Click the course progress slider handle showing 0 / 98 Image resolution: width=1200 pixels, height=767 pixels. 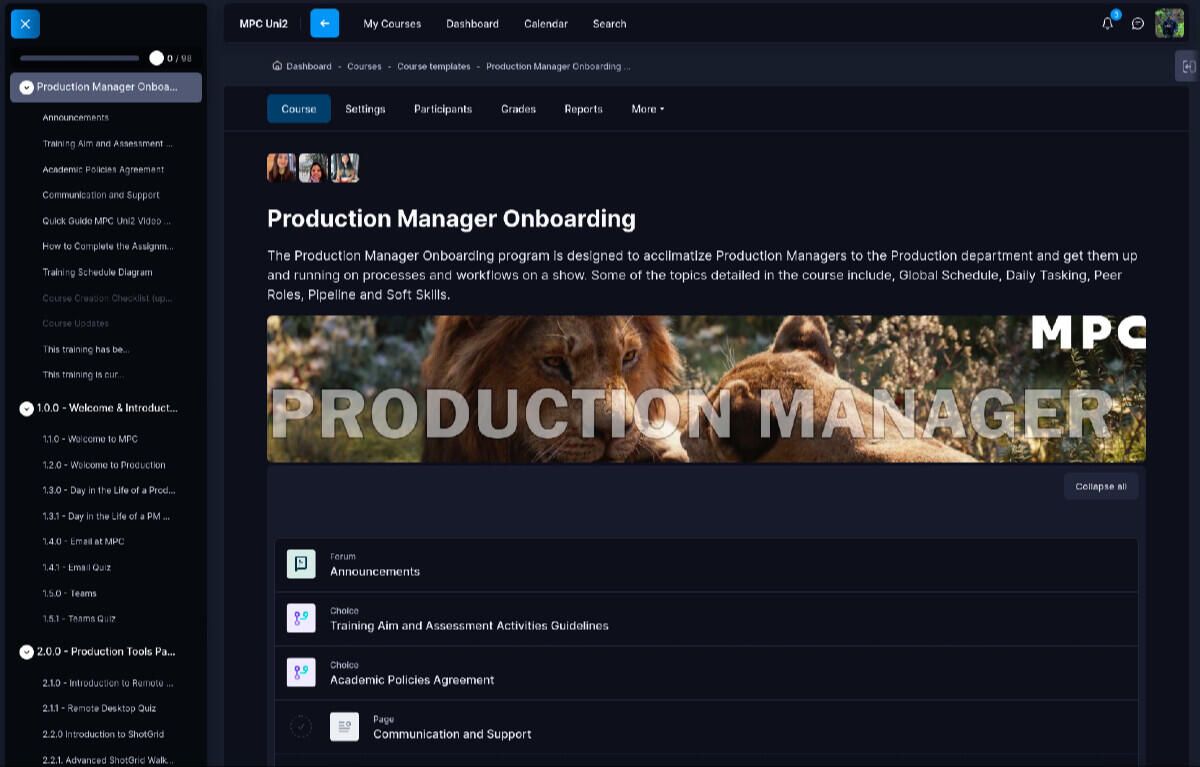pos(156,58)
